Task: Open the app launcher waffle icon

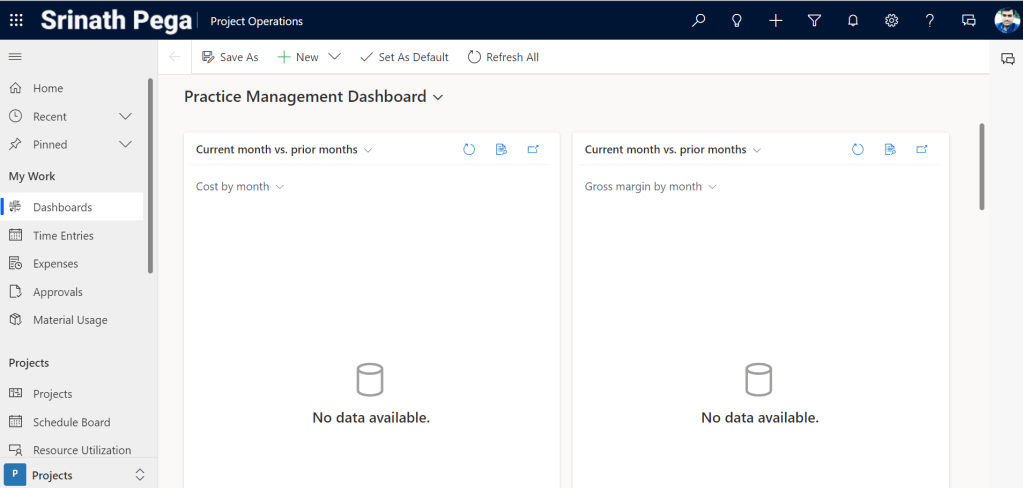Action: click(17, 20)
